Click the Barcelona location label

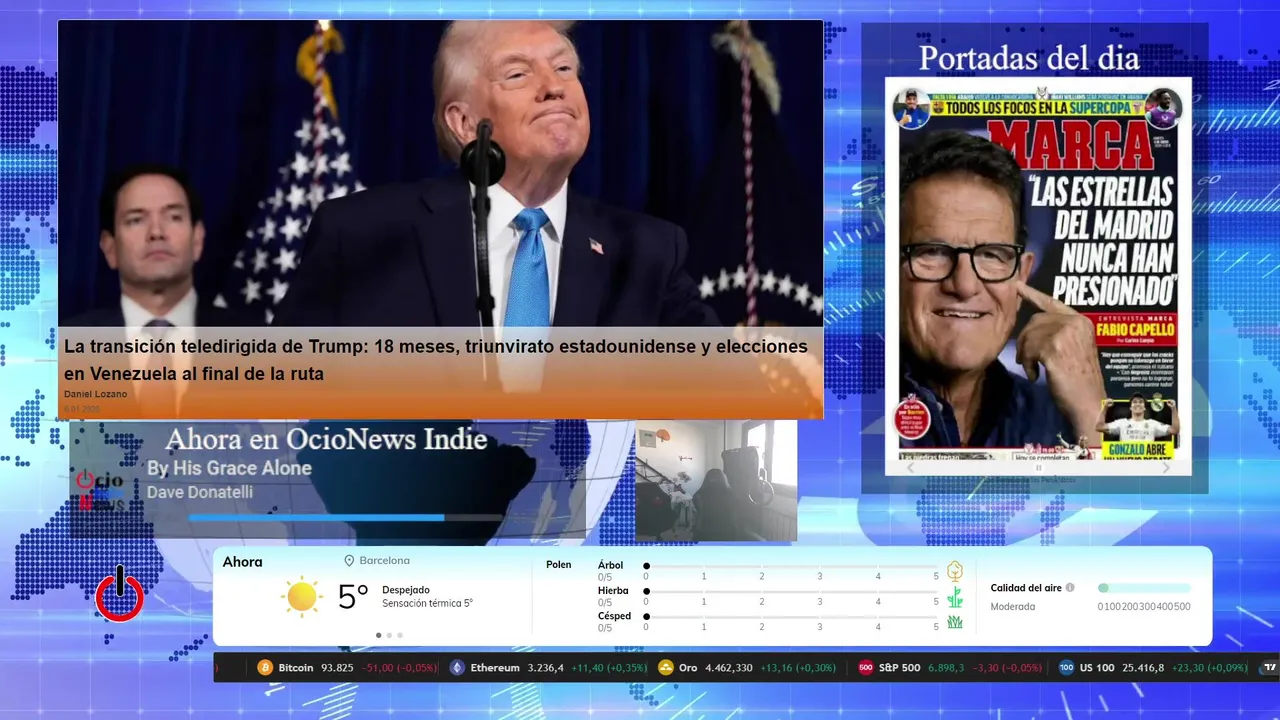[x=384, y=561]
